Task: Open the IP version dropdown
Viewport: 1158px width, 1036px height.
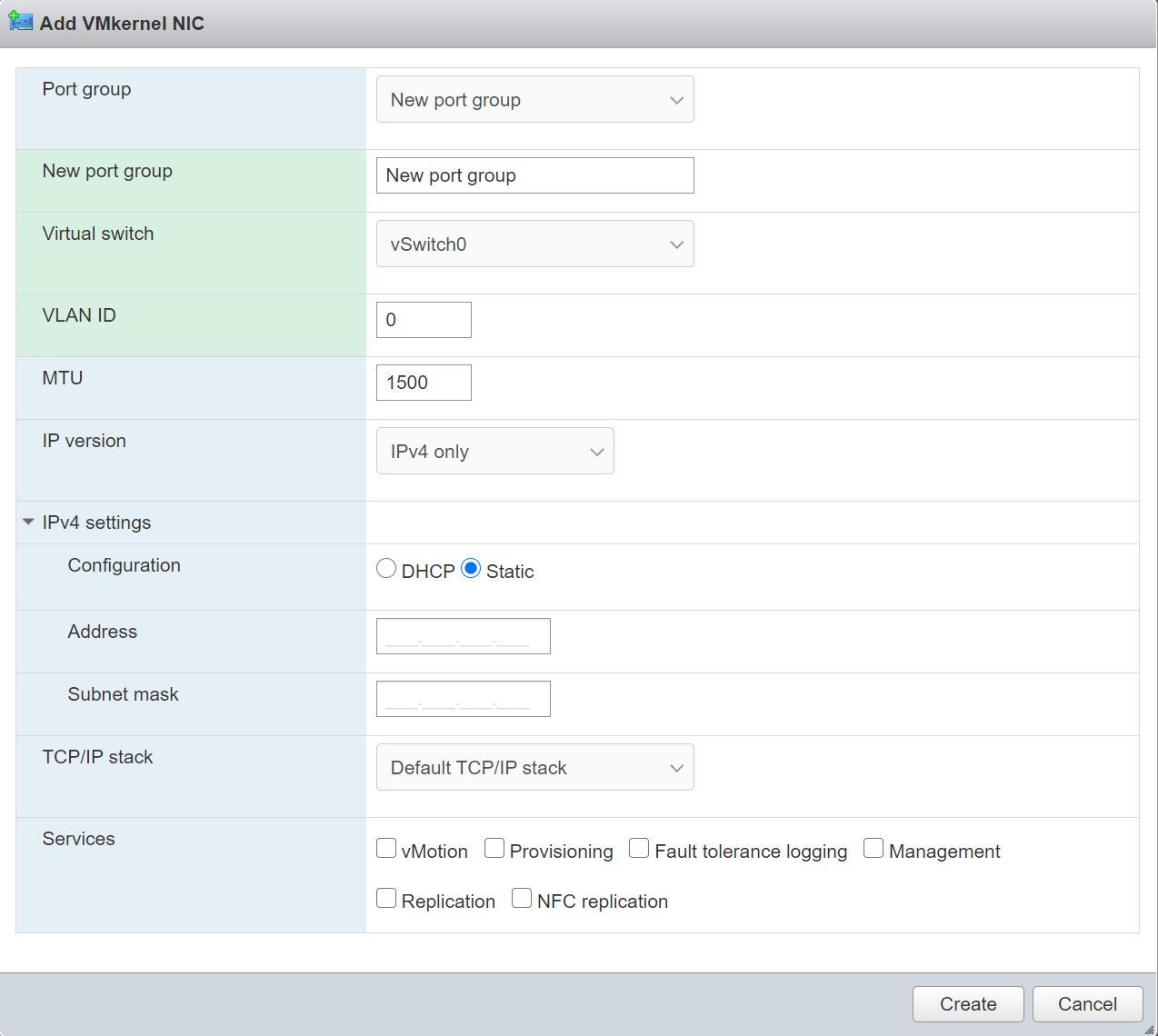Action: click(494, 452)
